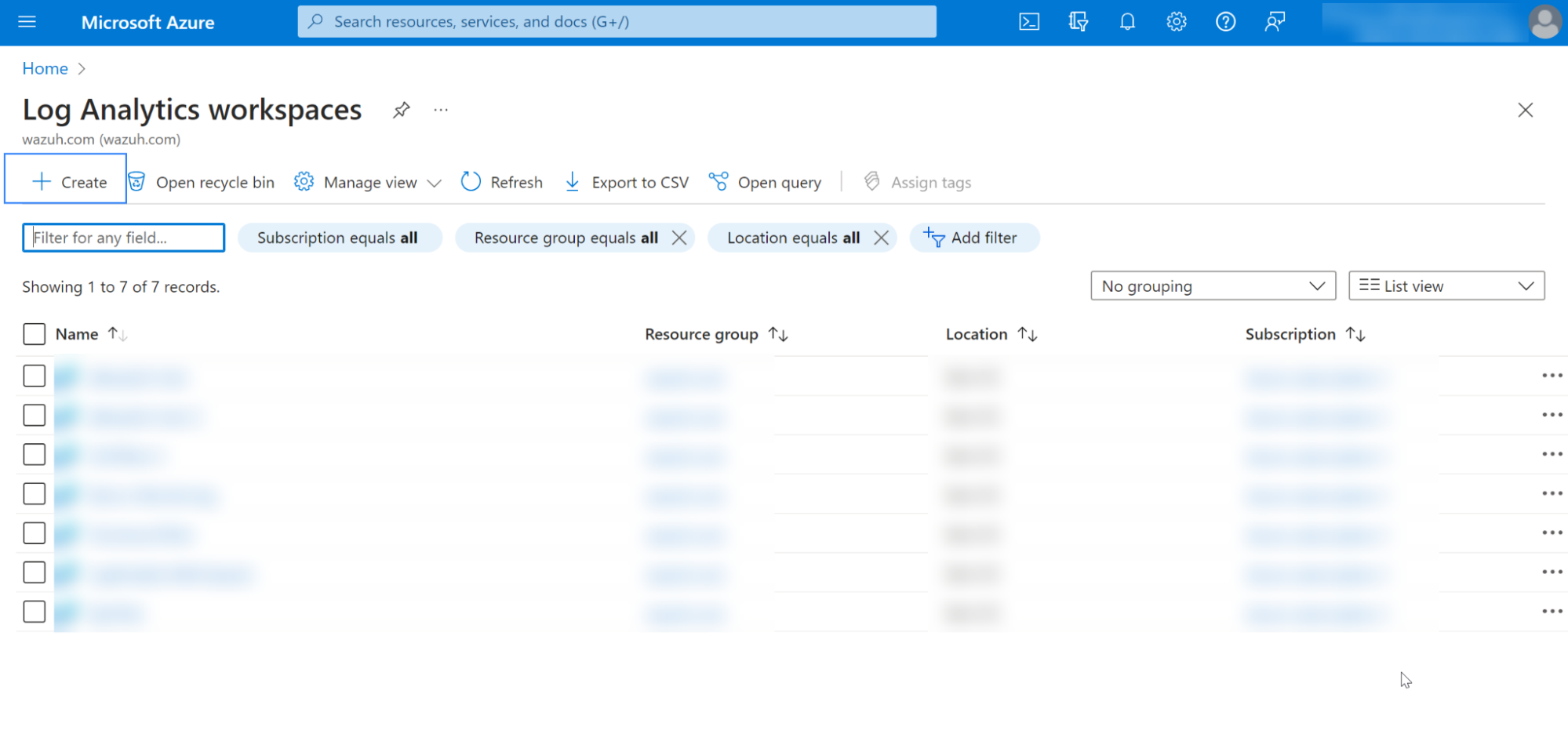Open the portal settings gear
The width and height of the screenshot is (1568, 745).
tap(1176, 22)
